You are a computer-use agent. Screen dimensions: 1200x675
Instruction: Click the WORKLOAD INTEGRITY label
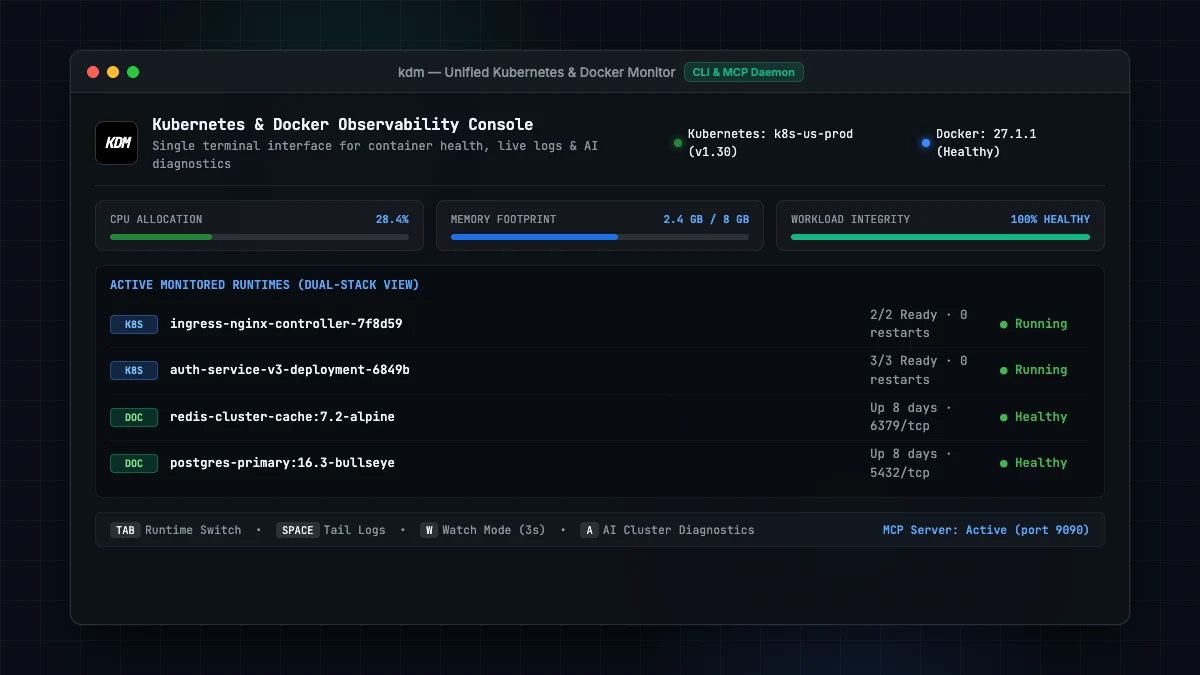point(850,219)
